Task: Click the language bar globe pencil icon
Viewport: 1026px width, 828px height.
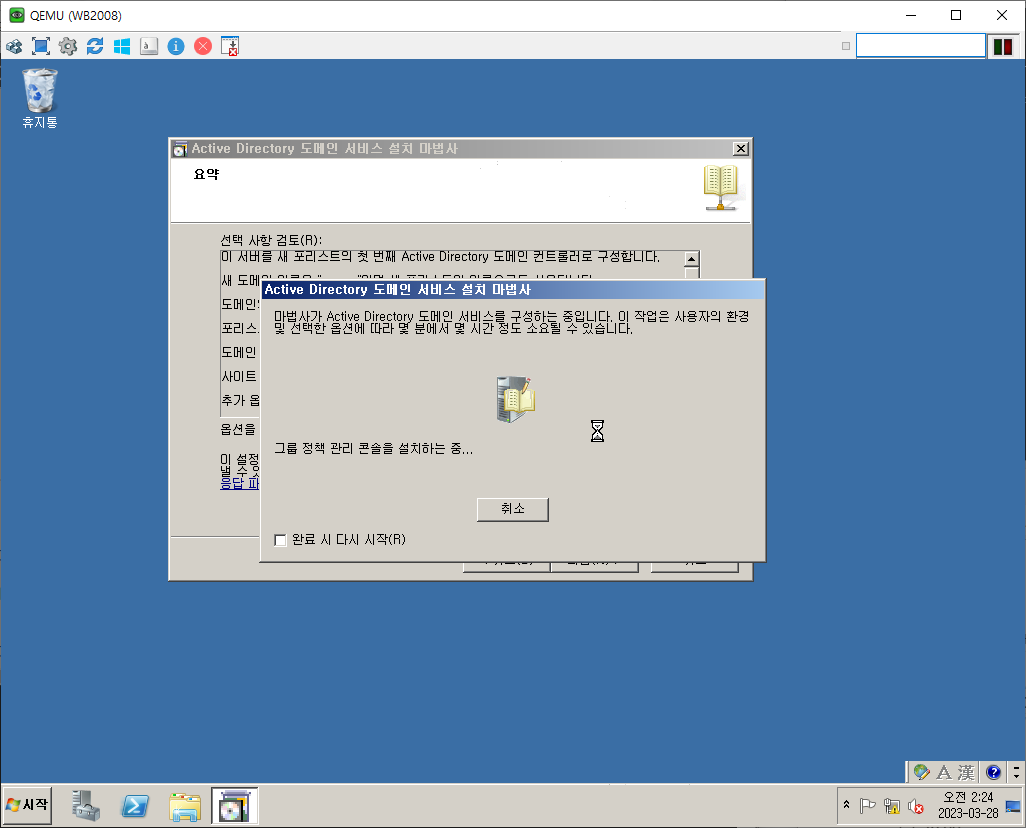Action: (x=921, y=772)
